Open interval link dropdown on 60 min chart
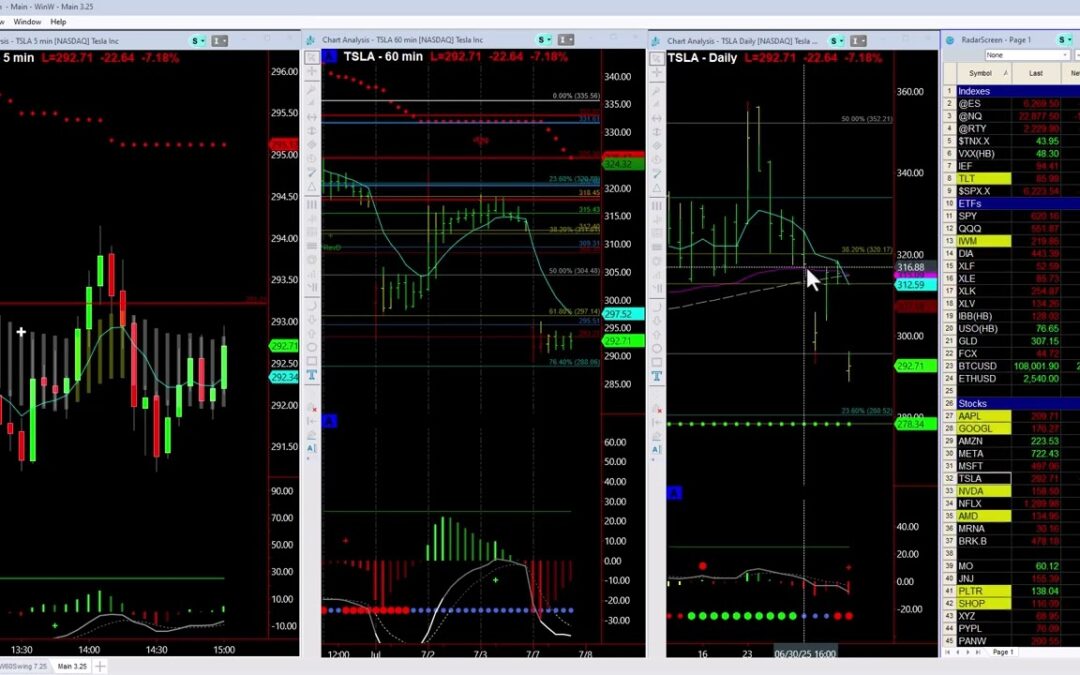 tap(565, 40)
